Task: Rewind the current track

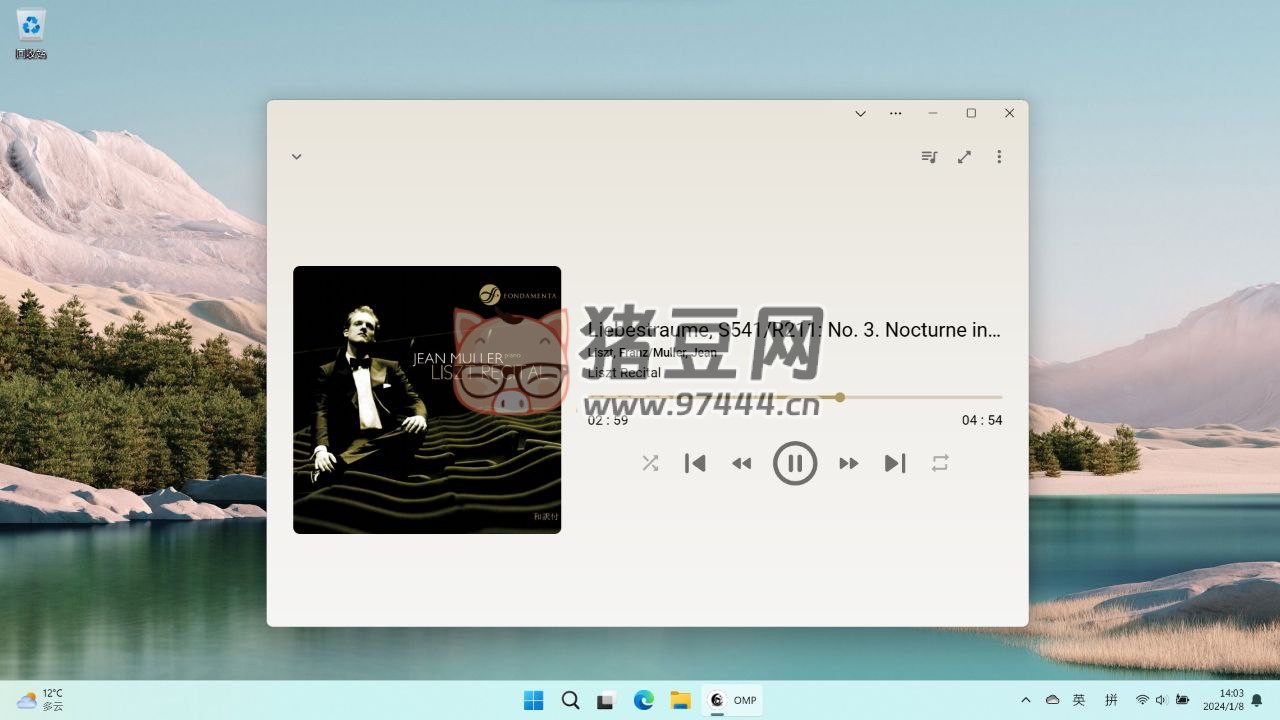Action: pyautogui.click(x=742, y=463)
